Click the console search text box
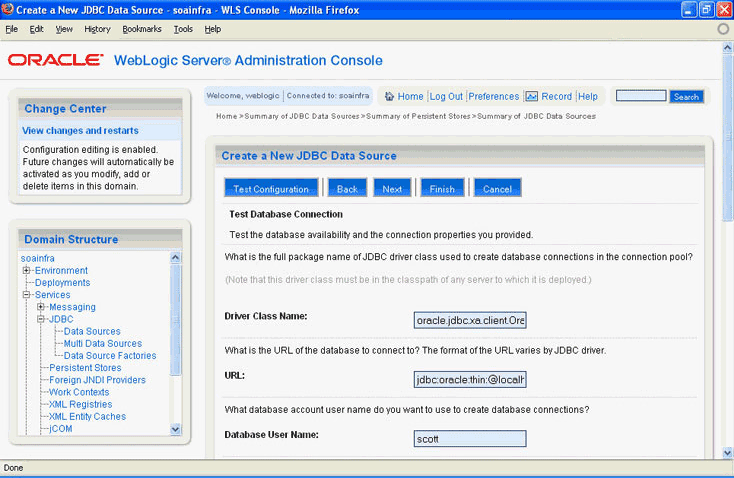The height and width of the screenshot is (478, 734). click(641, 96)
